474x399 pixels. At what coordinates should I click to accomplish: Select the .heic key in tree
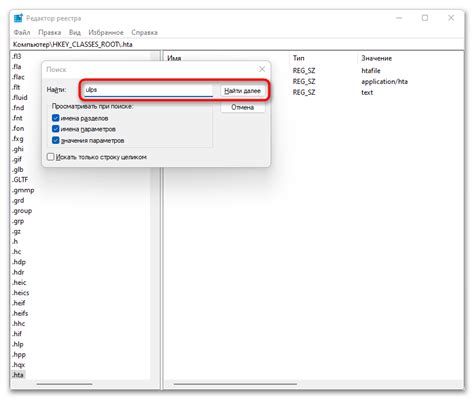19,282
